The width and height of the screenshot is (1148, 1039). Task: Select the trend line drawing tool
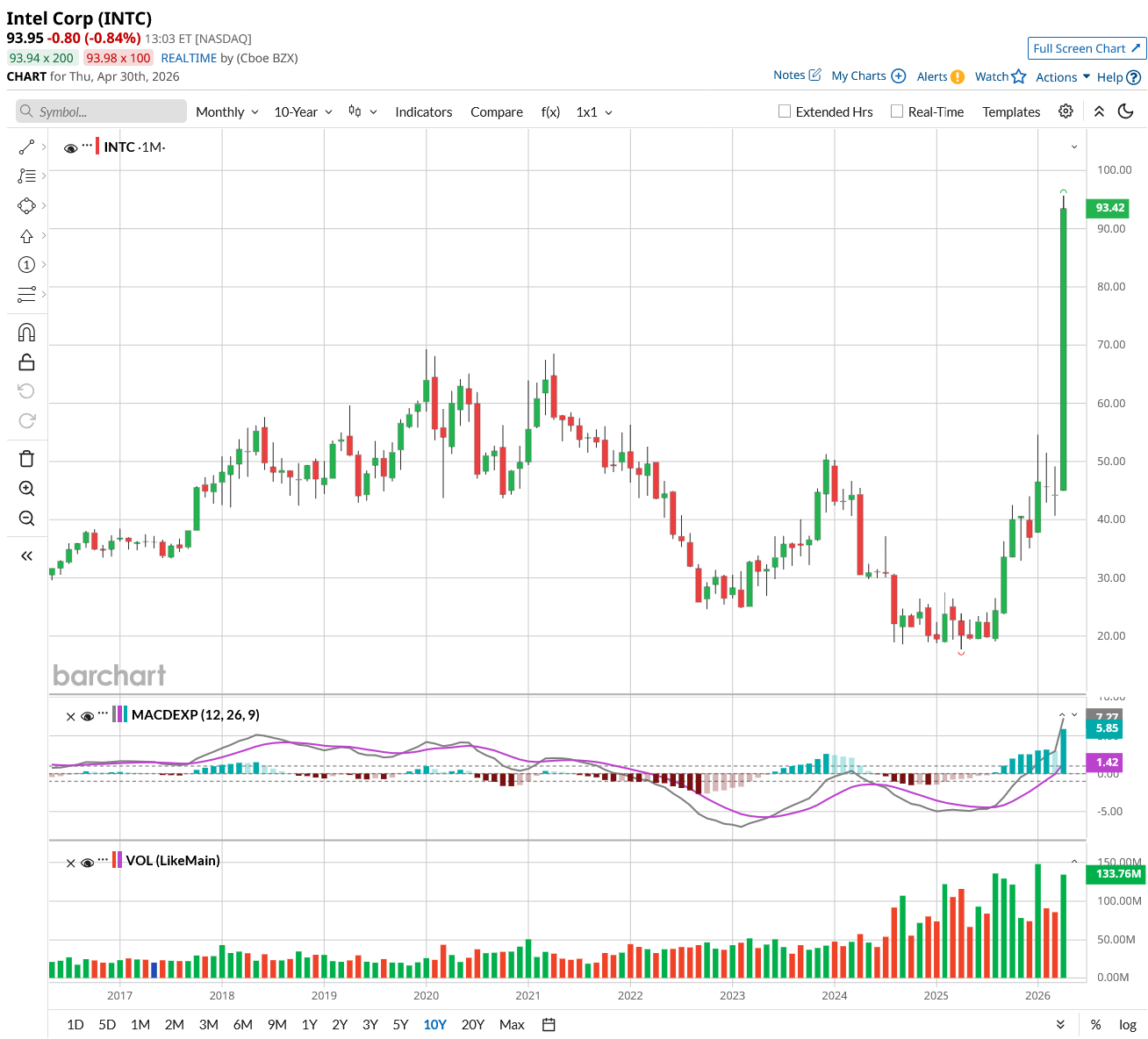pyautogui.click(x=26, y=147)
